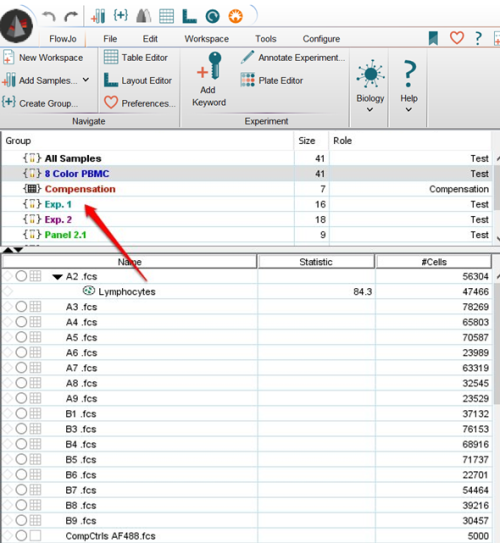Select the Compensation group row
500x543 pixels.
coord(247,189)
